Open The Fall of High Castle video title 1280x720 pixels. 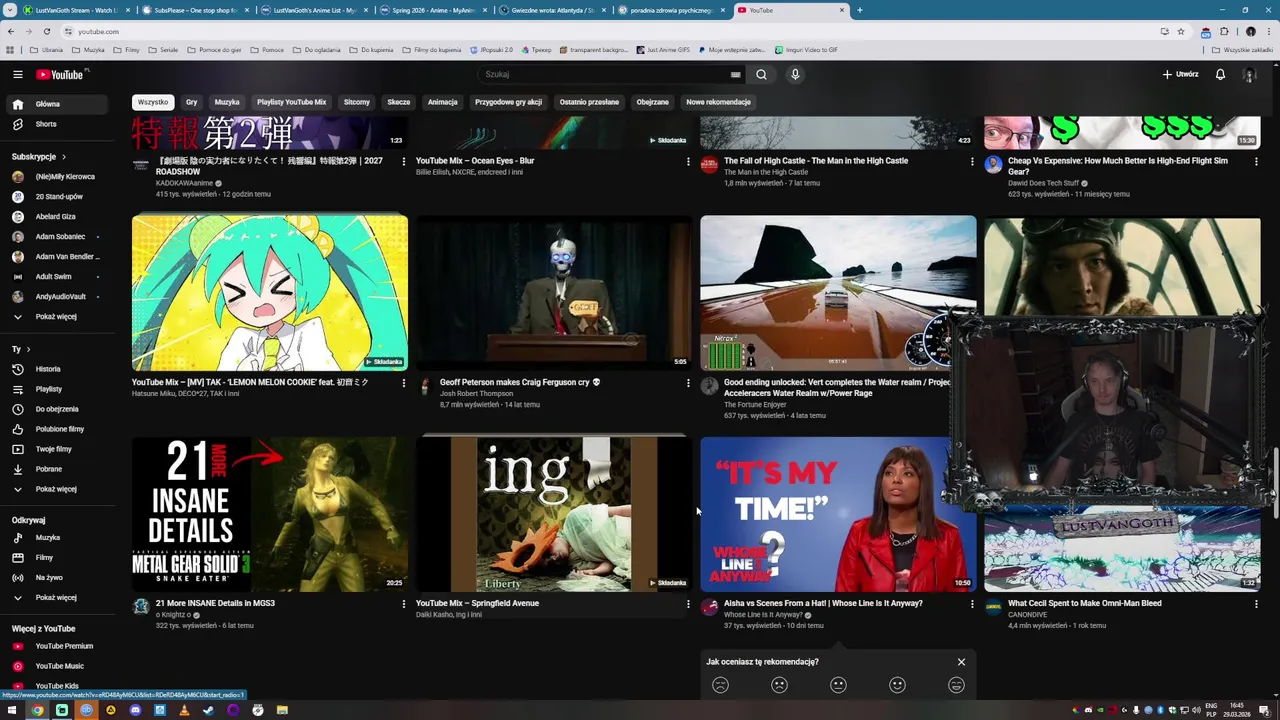816,161
